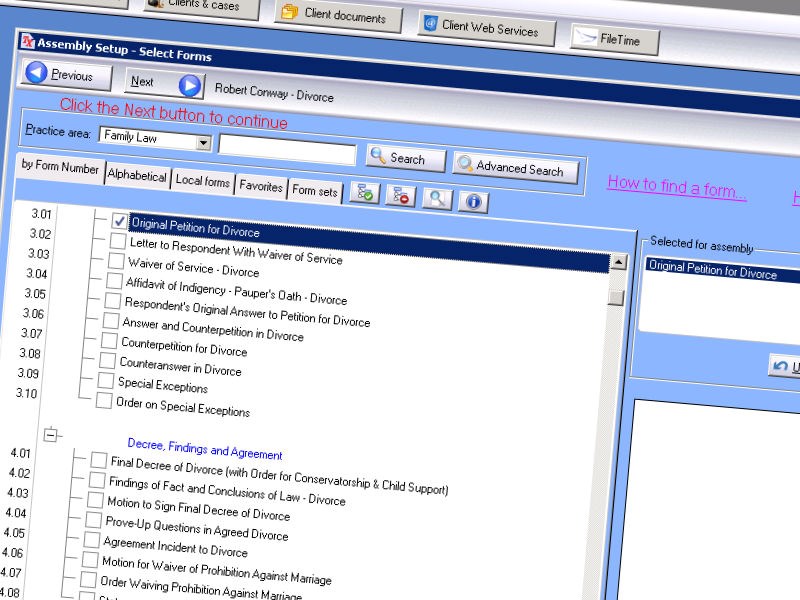
Task: Click the Advanced Search magnifier icon
Action: [465, 163]
